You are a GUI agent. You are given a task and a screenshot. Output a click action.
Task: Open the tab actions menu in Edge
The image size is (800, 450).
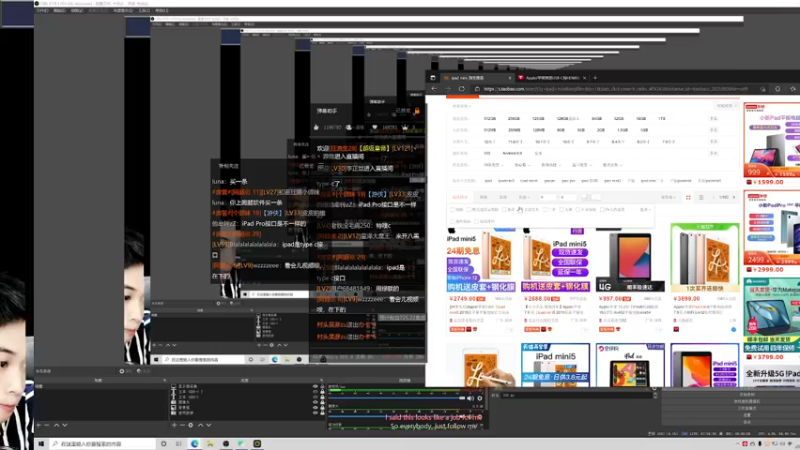point(433,78)
